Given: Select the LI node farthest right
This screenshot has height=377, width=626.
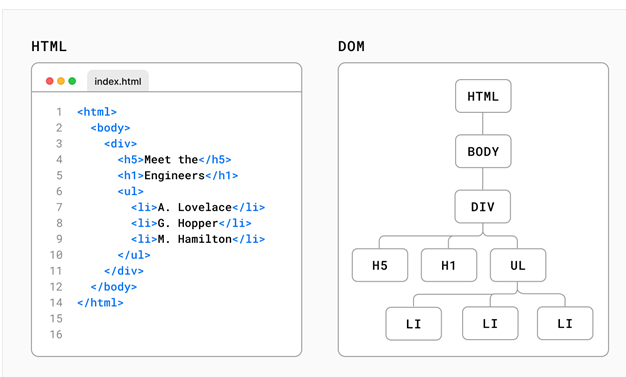Looking at the screenshot, I should 565,323.
